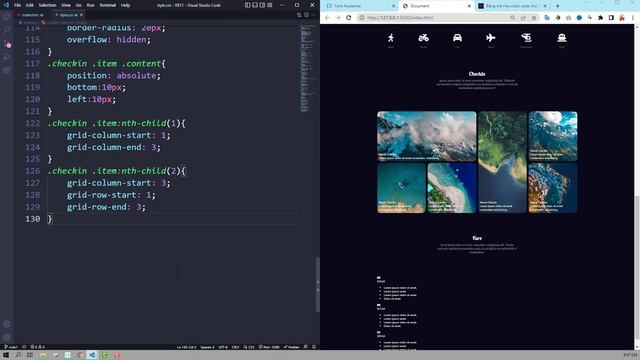Open the Selection menu
640x360 pixels.
click(x=47, y=5)
